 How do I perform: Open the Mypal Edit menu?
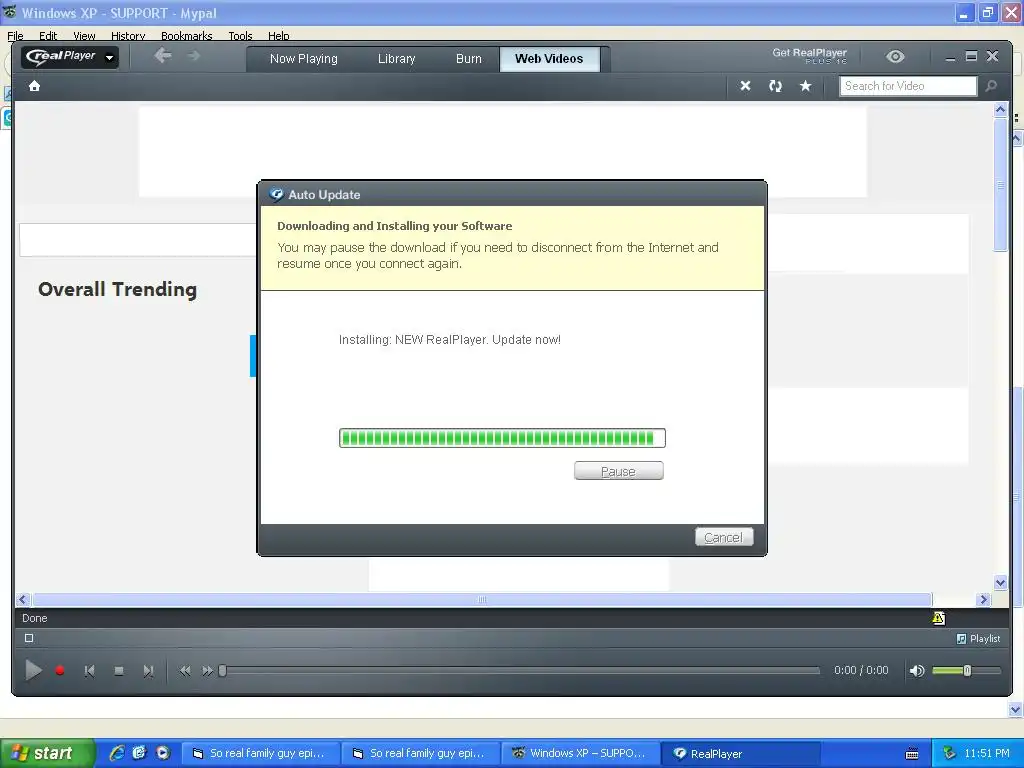coord(48,36)
